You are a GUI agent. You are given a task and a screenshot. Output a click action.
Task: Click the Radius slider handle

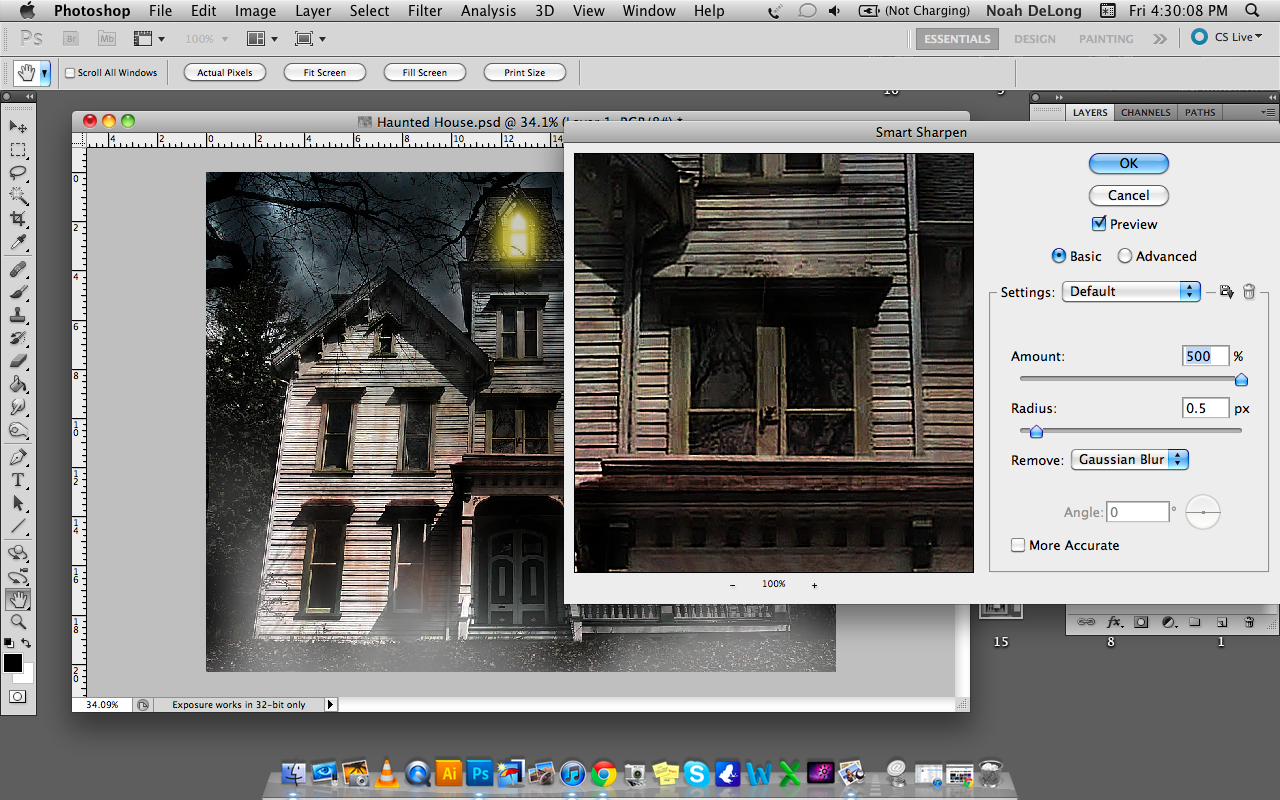(x=1036, y=432)
